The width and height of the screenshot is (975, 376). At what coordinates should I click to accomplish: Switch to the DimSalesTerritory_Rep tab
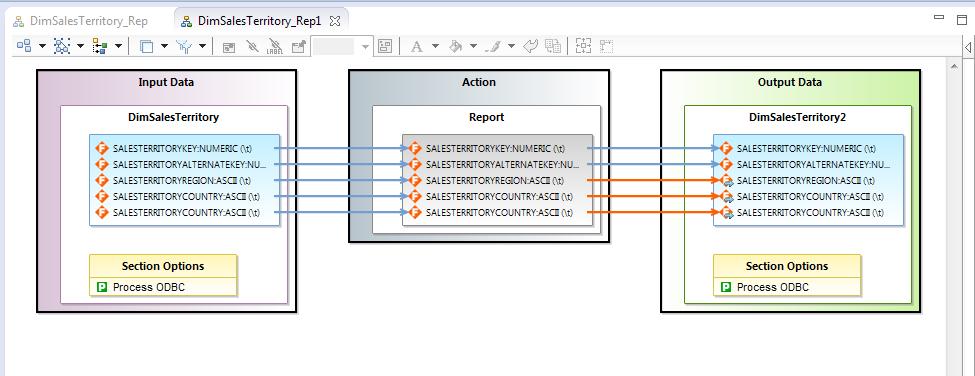[x=81, y=21]
